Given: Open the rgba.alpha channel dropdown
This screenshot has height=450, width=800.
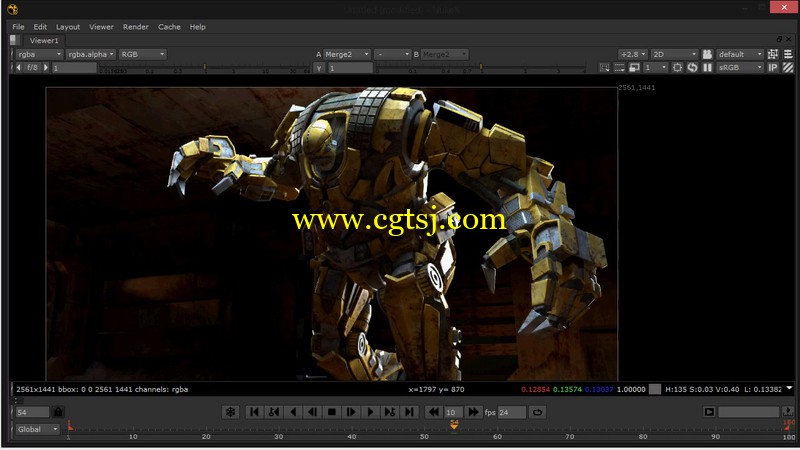Looking at the screenshot, I should (90, 54).
